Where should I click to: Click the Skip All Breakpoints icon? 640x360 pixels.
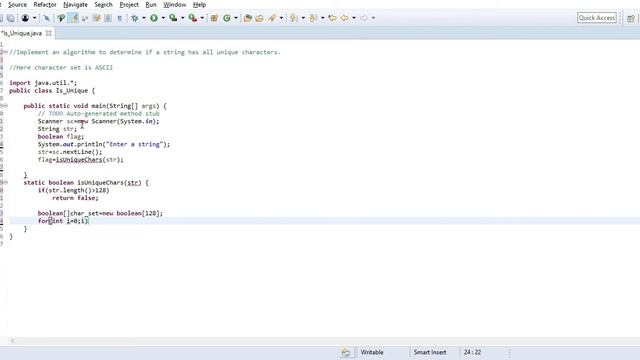point(47,18)
